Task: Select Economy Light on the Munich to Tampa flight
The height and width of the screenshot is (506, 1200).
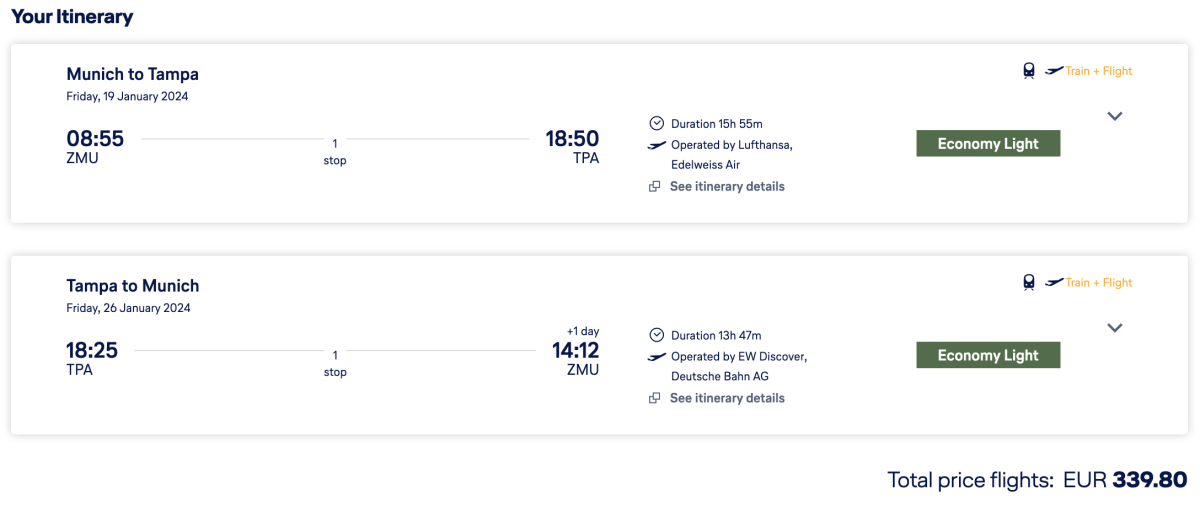Action: (x=988, y=144)
